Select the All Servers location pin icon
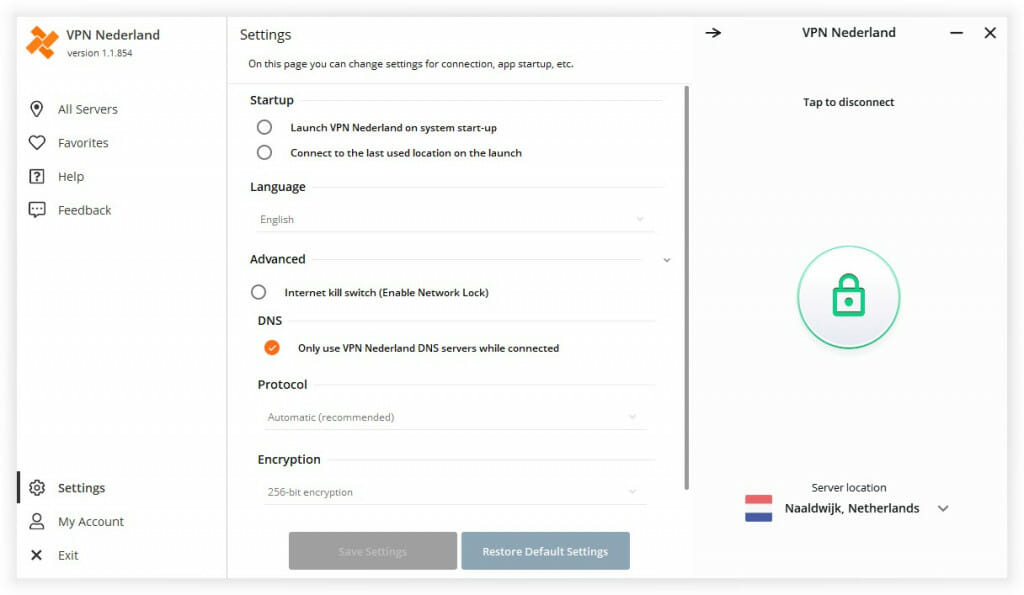Screen dimensions: 1024x595 pyautogui.click(x=36, y=108)
